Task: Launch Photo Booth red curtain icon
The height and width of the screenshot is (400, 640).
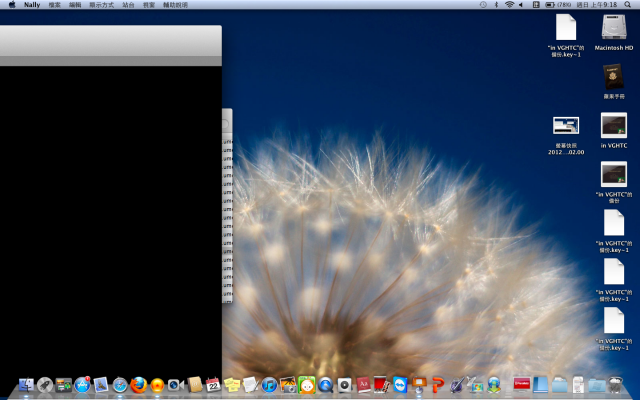Action: coord(381,384)
